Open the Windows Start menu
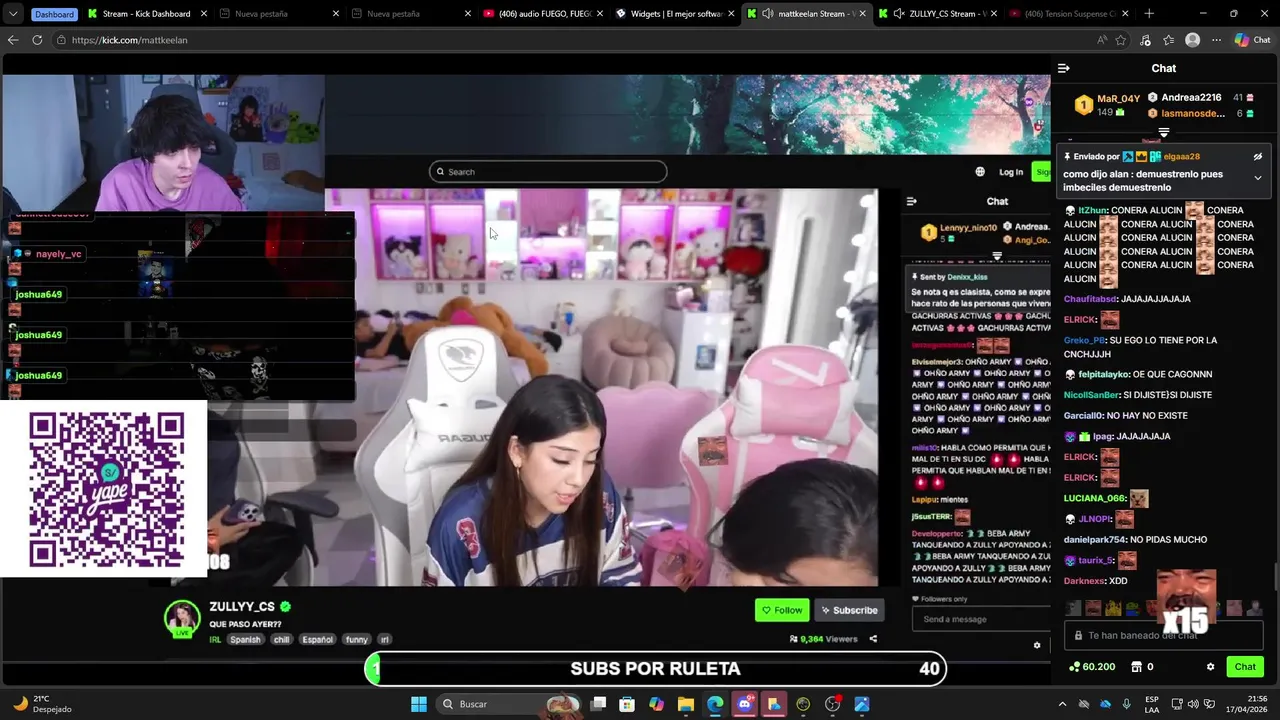Image resolution: width=1280 pixels, height=720 pixels. [419, 704]
